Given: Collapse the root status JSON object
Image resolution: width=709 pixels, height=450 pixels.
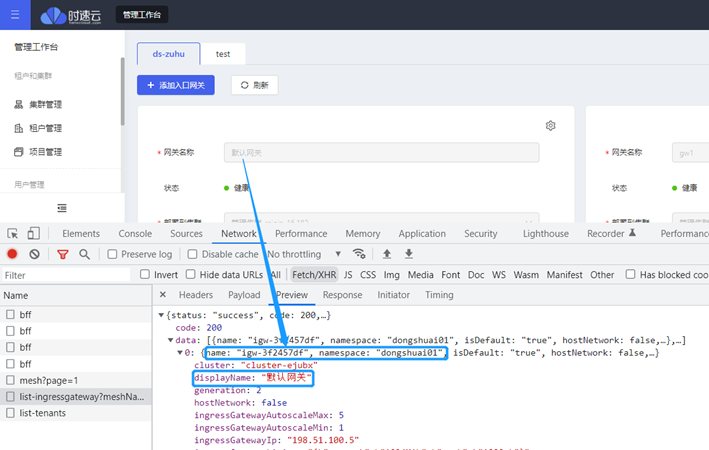Looking at the screenshot, I should pyautogui.click(x=161, y=315).
